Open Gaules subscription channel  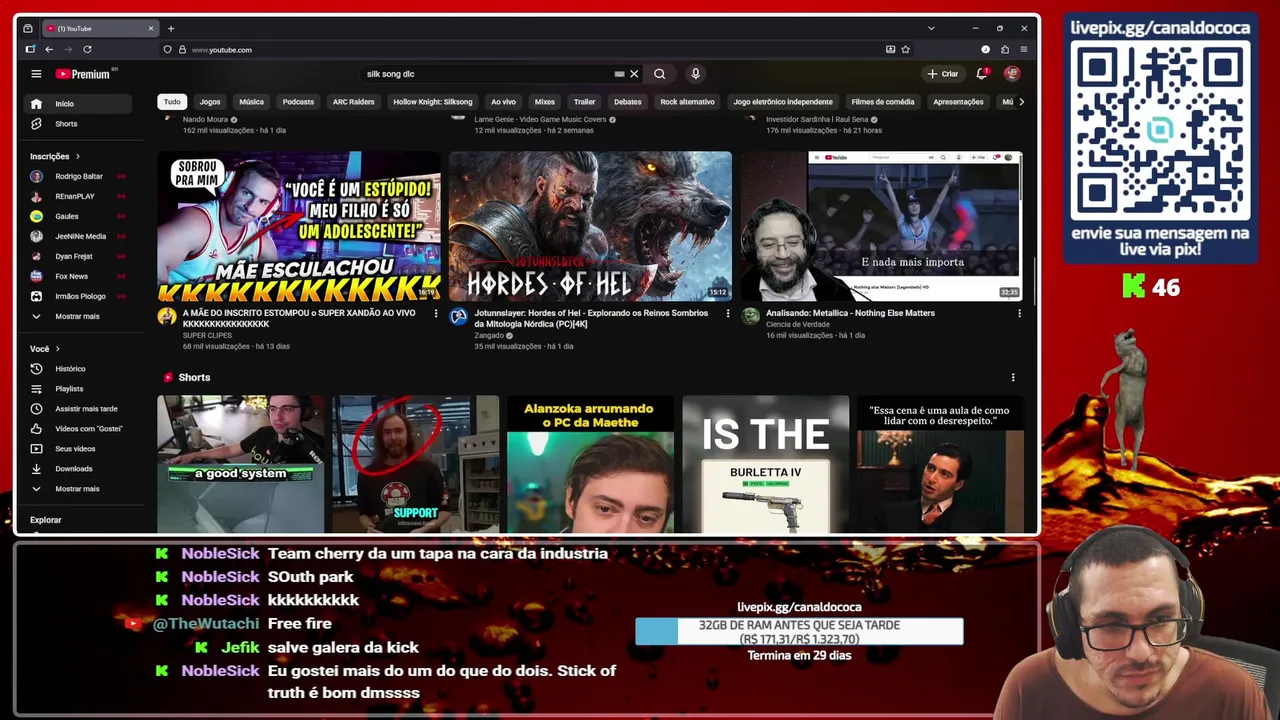pos(78,217)
